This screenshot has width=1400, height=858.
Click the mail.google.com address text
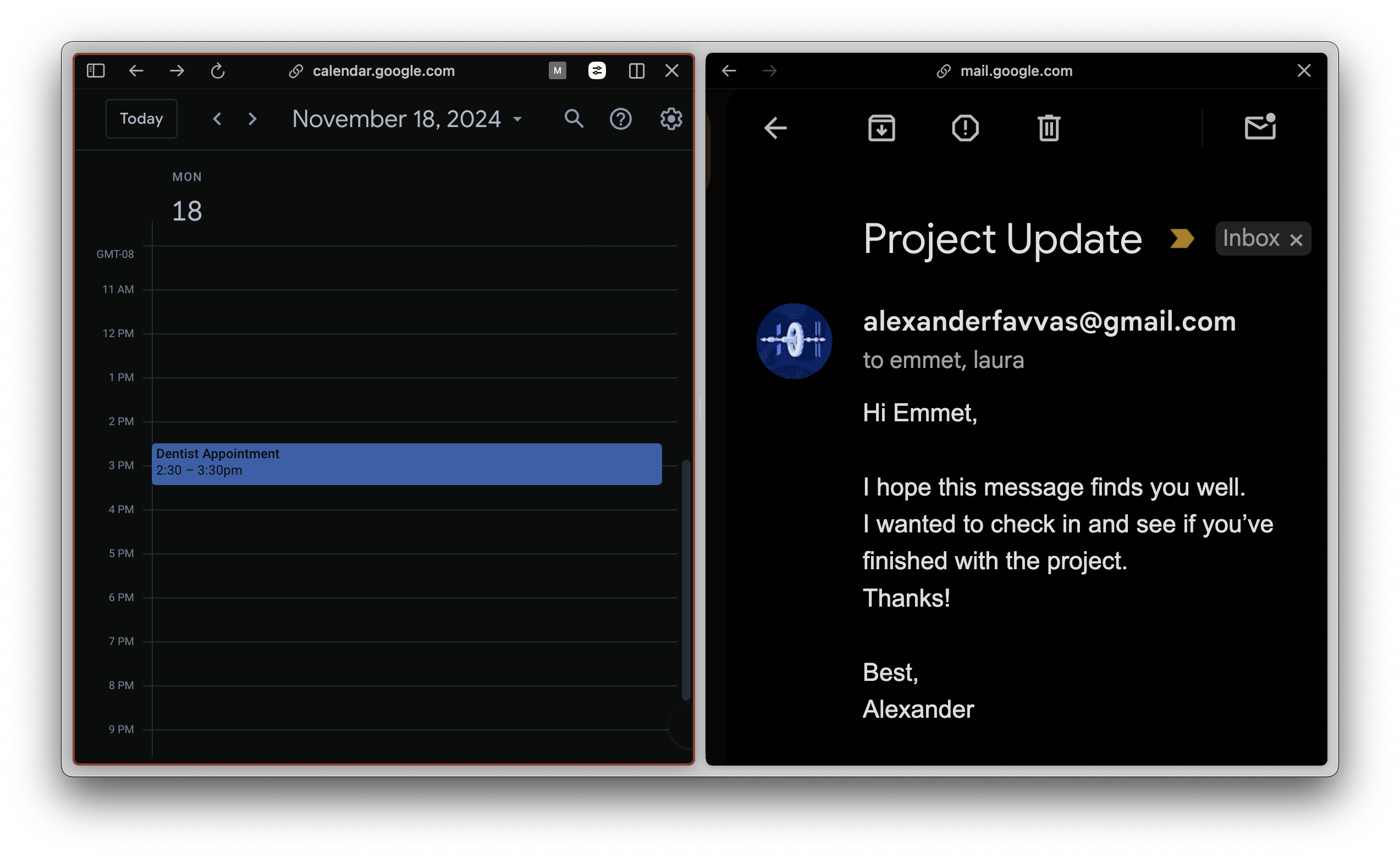1017,70
